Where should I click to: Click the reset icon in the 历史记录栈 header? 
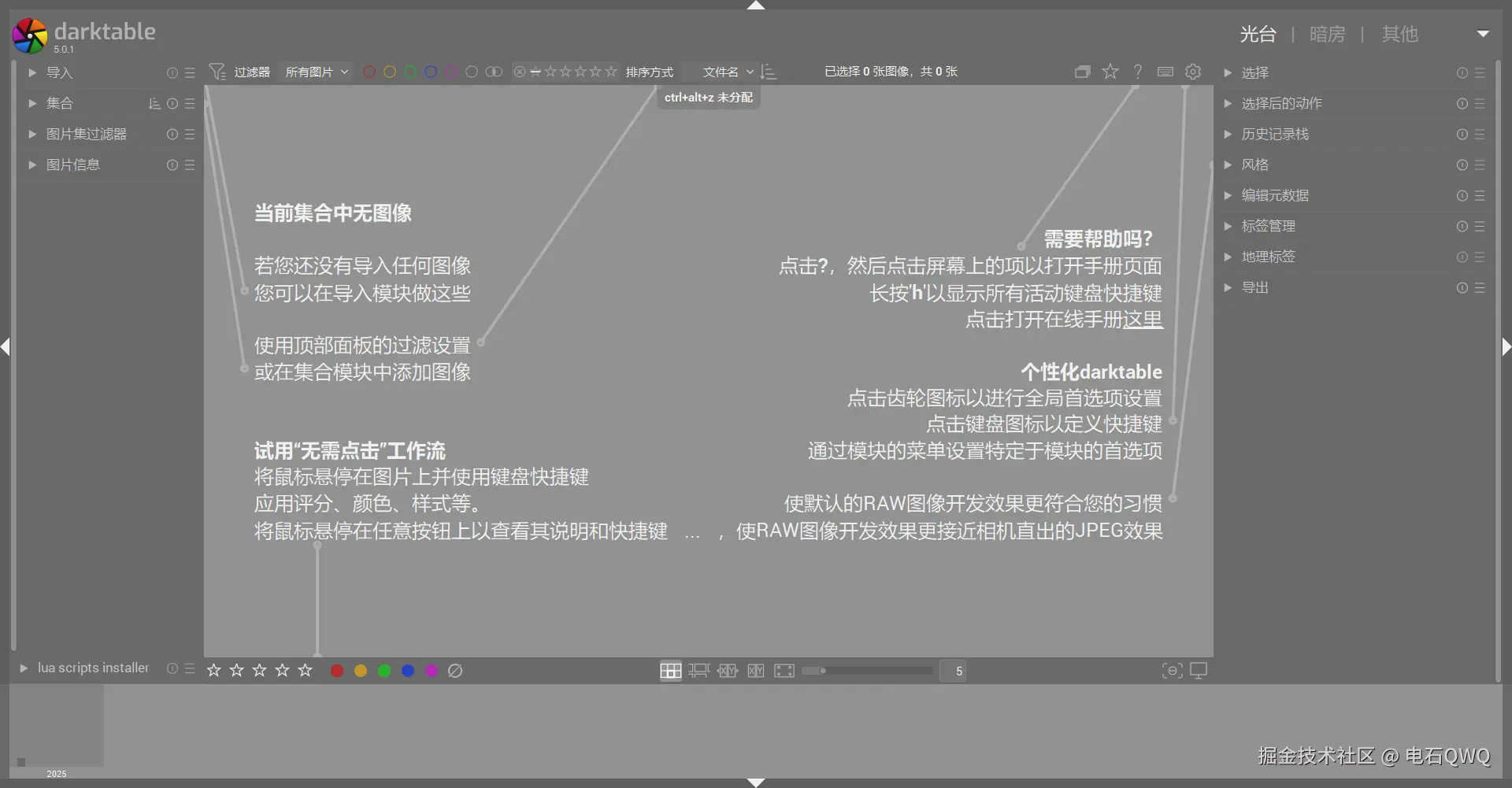point(1462,134)
